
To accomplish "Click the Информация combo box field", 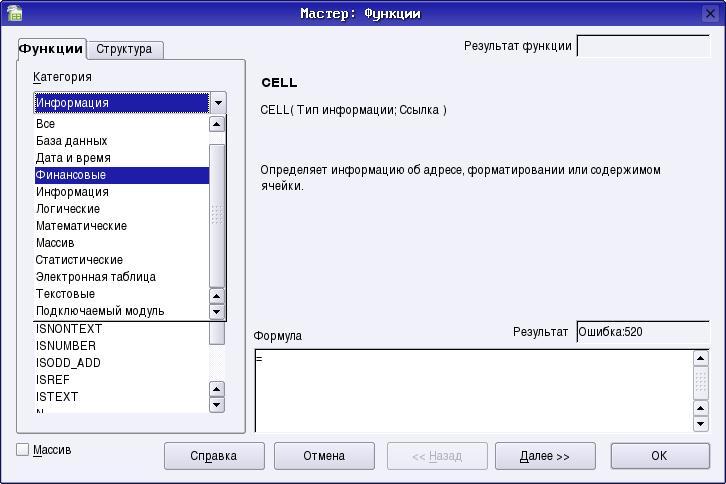I will pyautogui.click(x=122, y=103).
